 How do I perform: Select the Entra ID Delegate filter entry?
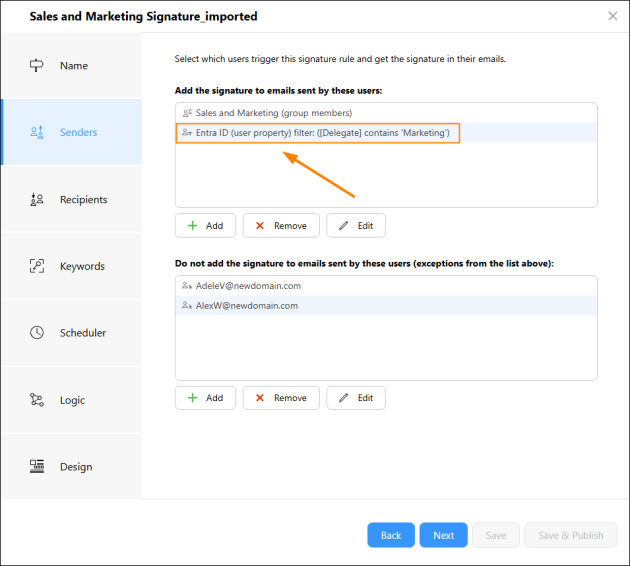point(386,133)
